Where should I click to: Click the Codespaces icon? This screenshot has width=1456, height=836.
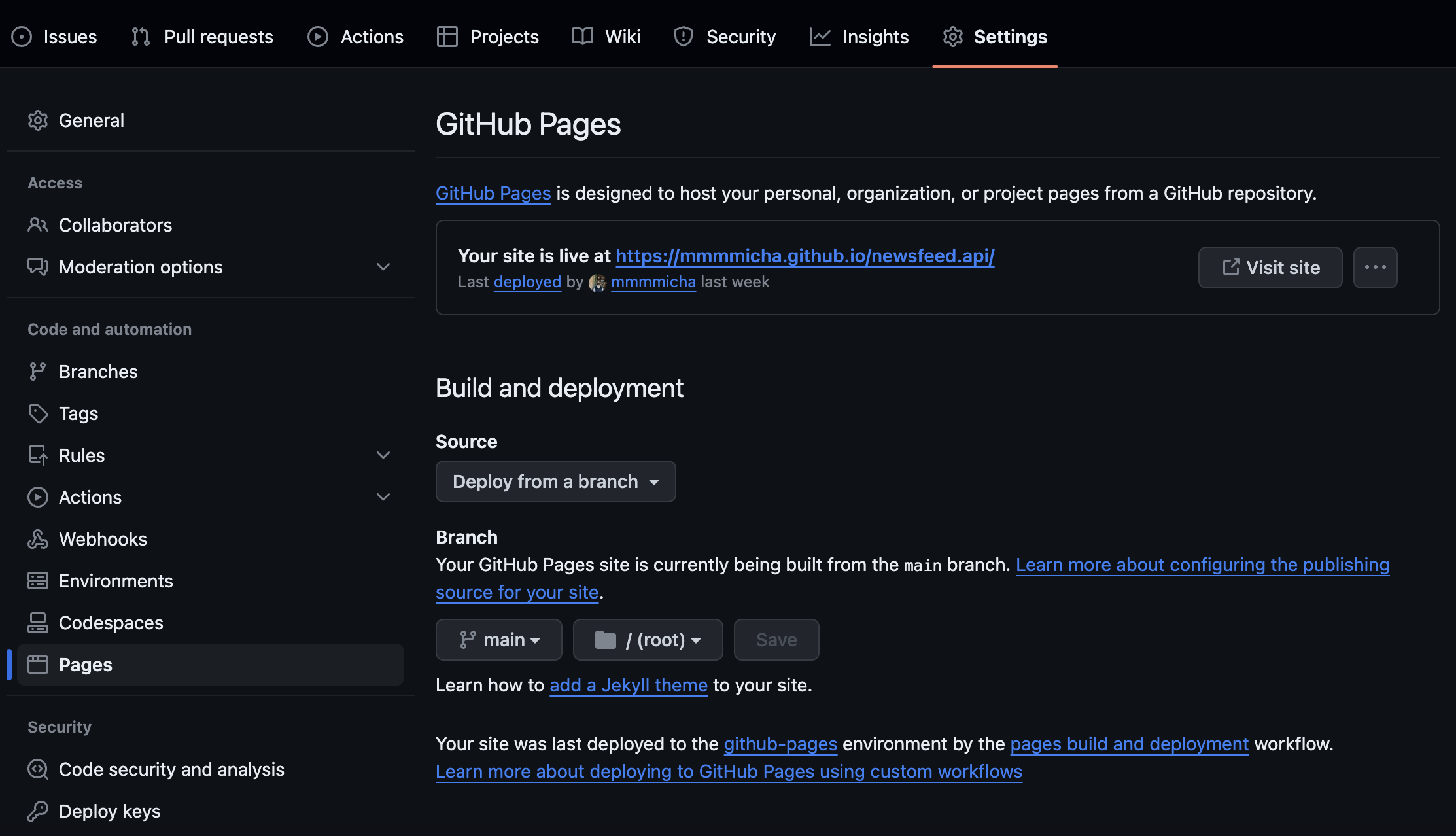38,623
